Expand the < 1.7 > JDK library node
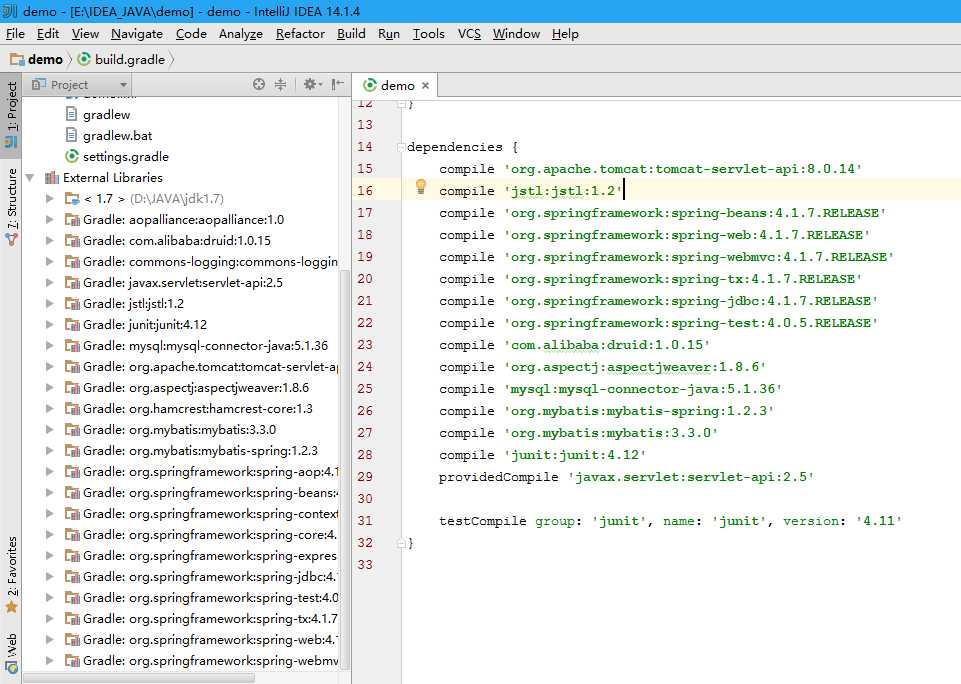 click(x=50, y=199)
